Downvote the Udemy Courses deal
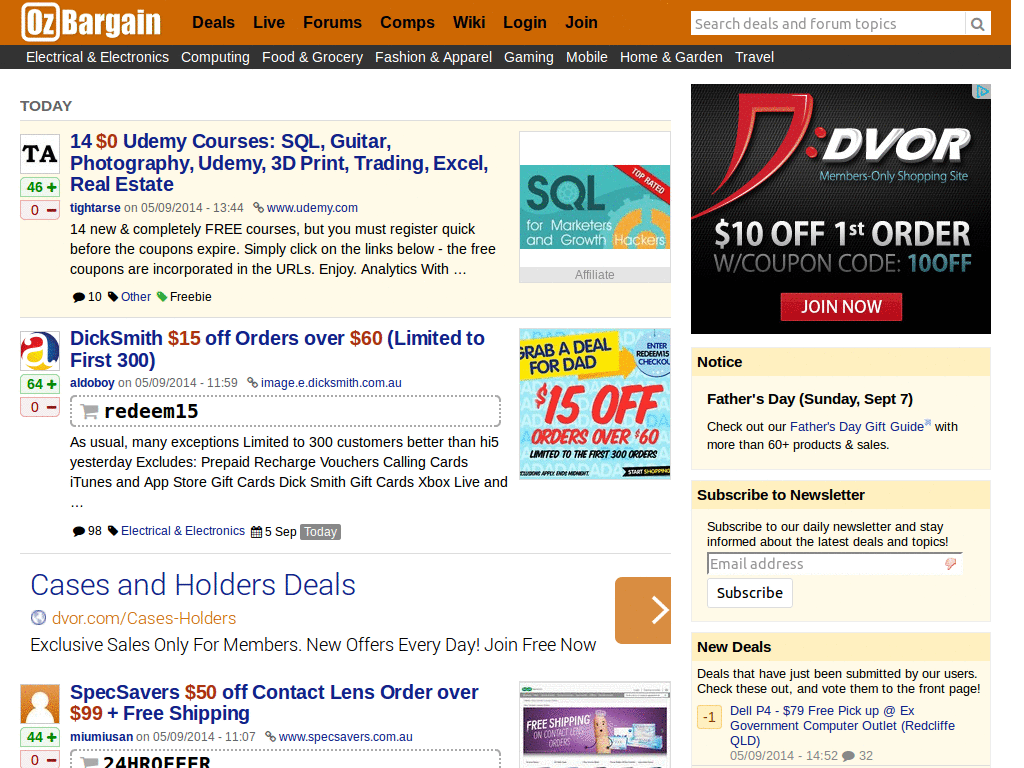The width and height of the screenshot is (1024, 768). (x=40, y=210)
